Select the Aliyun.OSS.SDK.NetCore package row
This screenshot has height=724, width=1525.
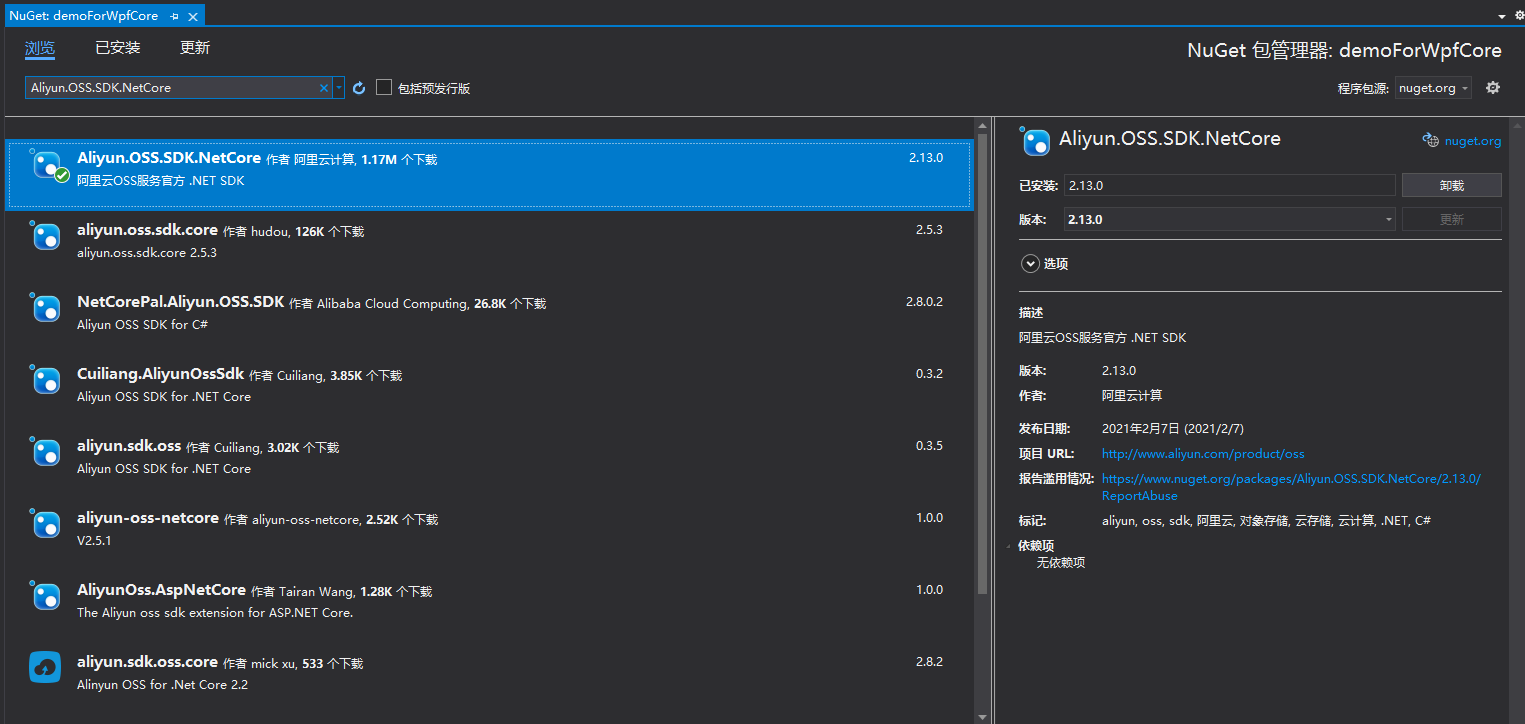tap(489, 175)
